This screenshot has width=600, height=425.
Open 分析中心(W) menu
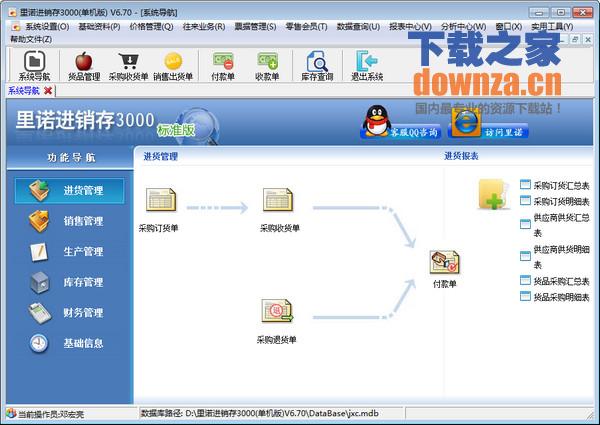[463, 26]
